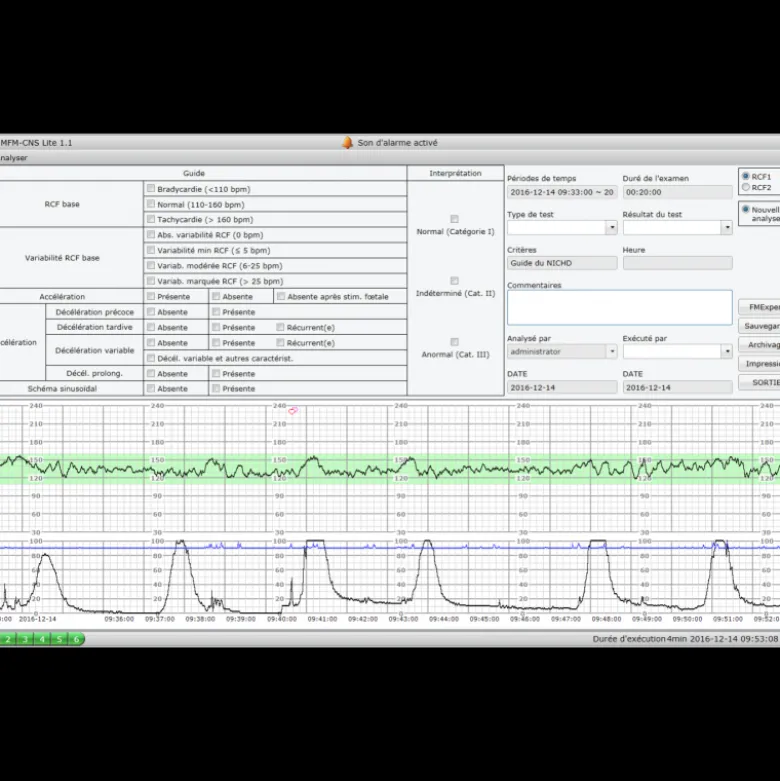
Task: Click the Périodes de temps field
Action: coord(562,192)
